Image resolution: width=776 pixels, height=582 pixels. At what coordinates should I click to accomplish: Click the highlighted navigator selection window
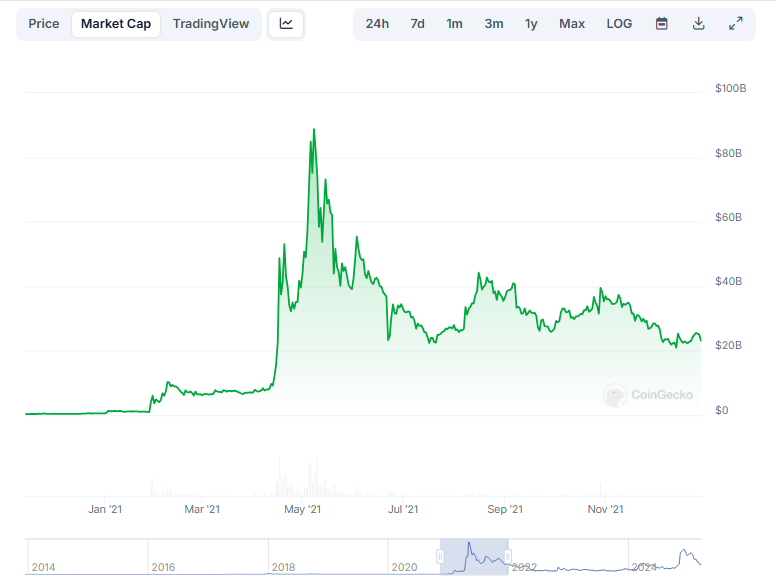[474, 557]
